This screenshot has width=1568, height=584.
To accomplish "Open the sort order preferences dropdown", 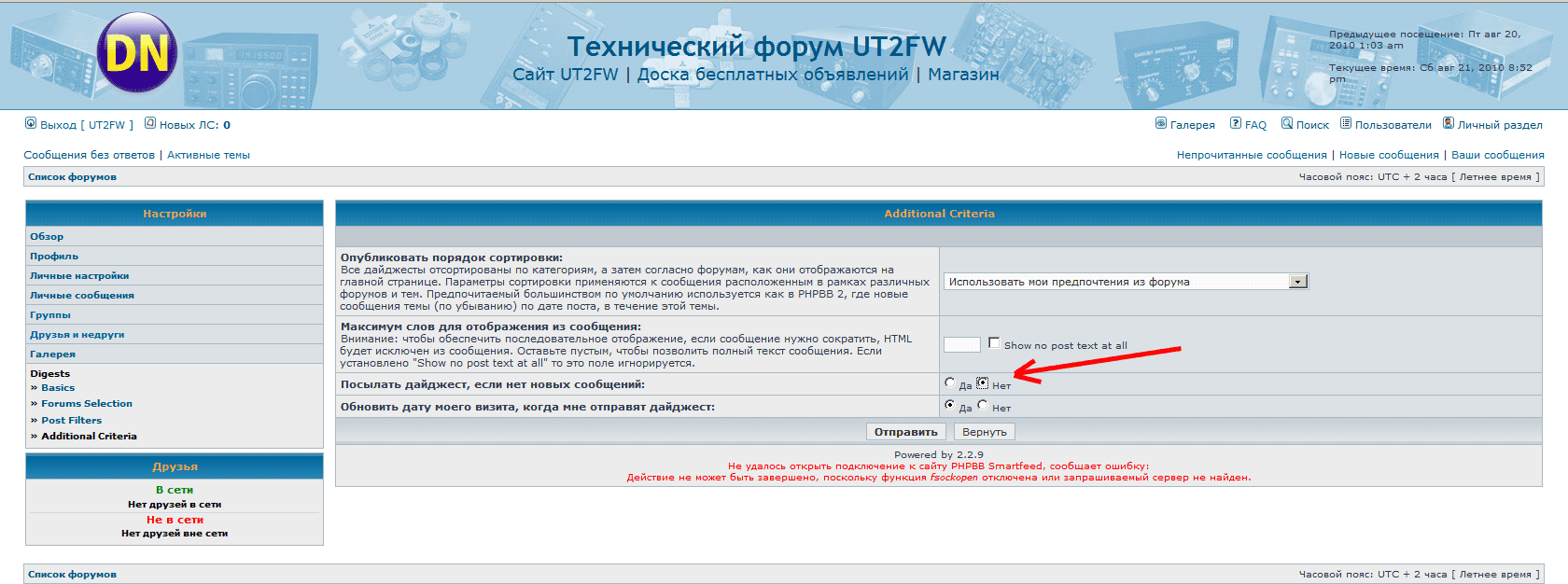I will tap(1297, 282).
